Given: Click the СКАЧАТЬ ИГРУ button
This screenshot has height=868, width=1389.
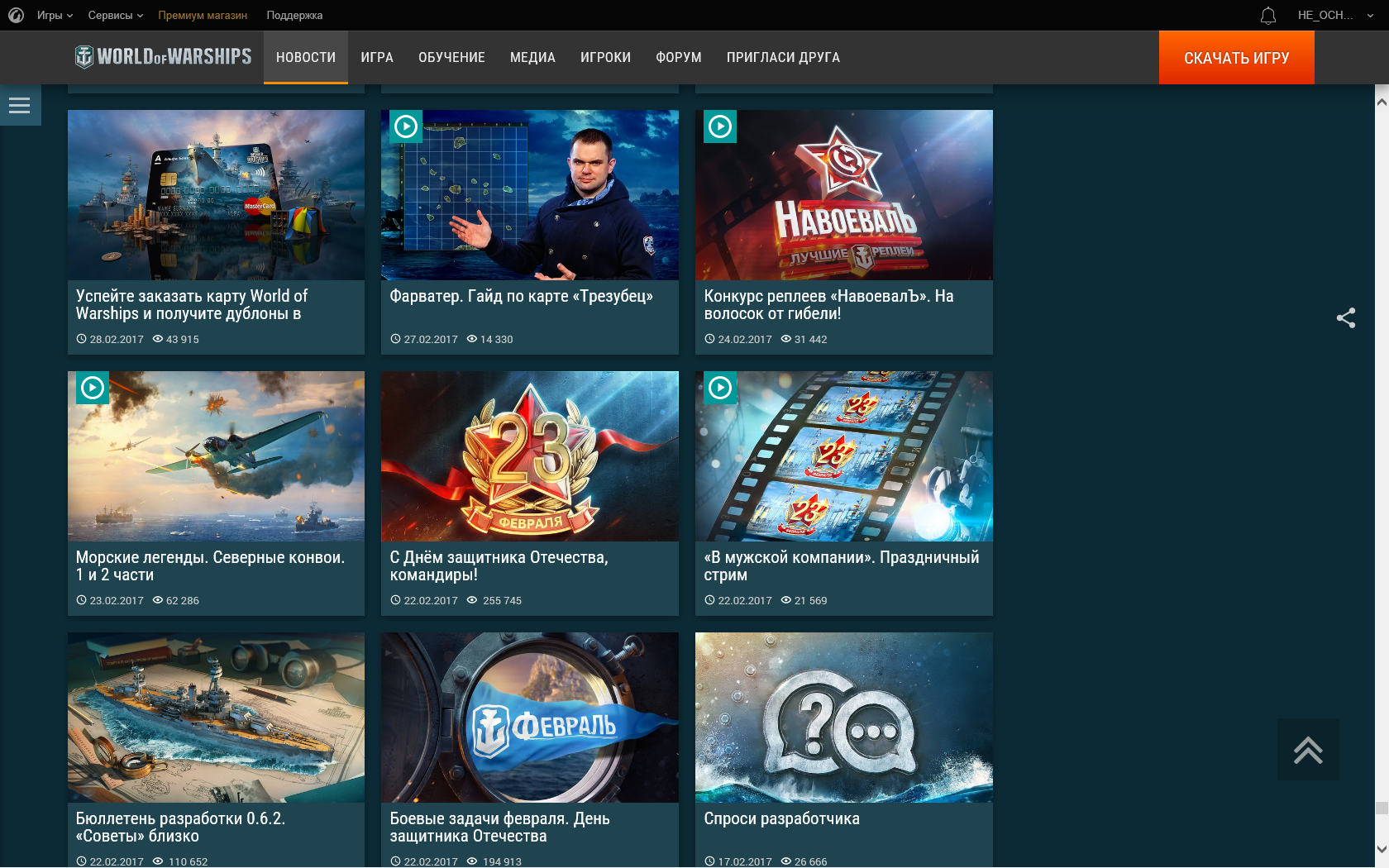Looking at the screenshot, I should coord(1236,58).
